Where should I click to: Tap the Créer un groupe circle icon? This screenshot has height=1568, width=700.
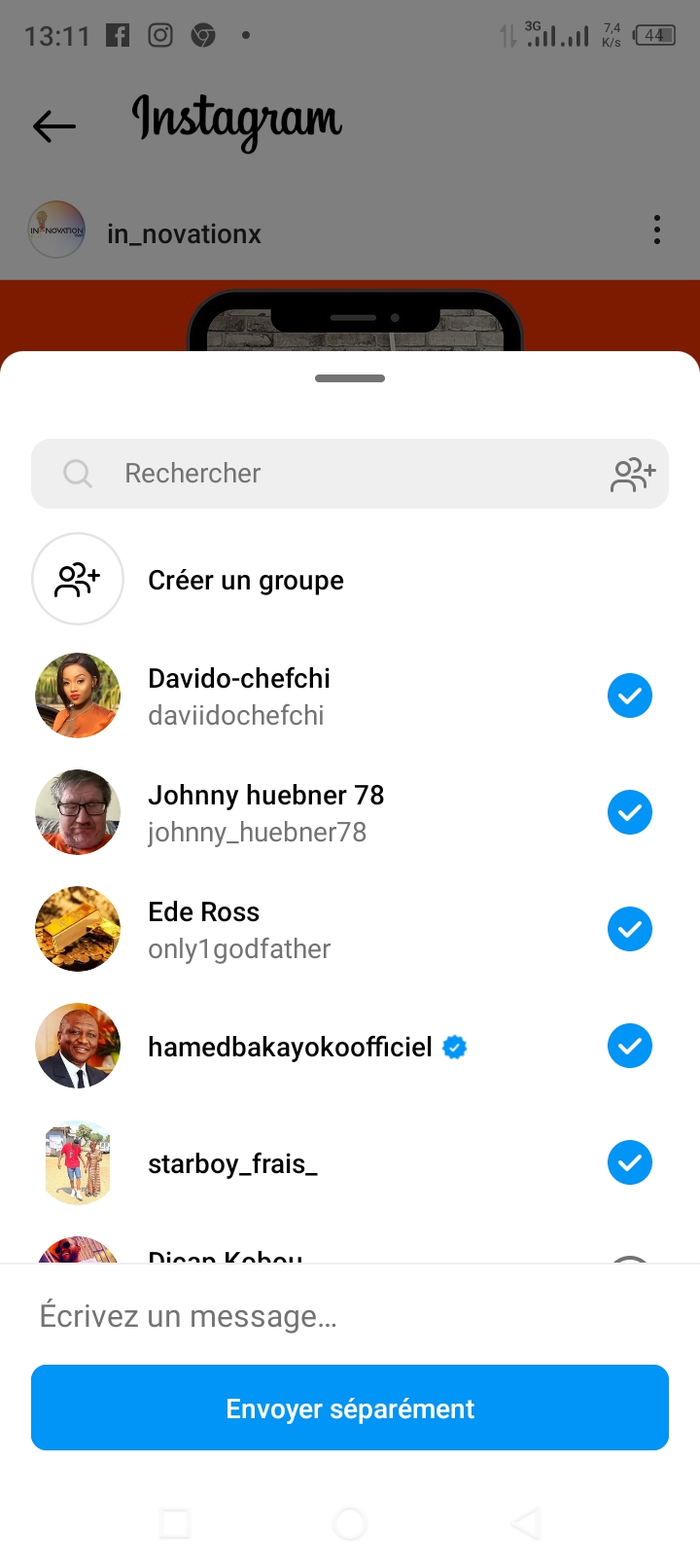pyautogui.click(x=78, y=579)
